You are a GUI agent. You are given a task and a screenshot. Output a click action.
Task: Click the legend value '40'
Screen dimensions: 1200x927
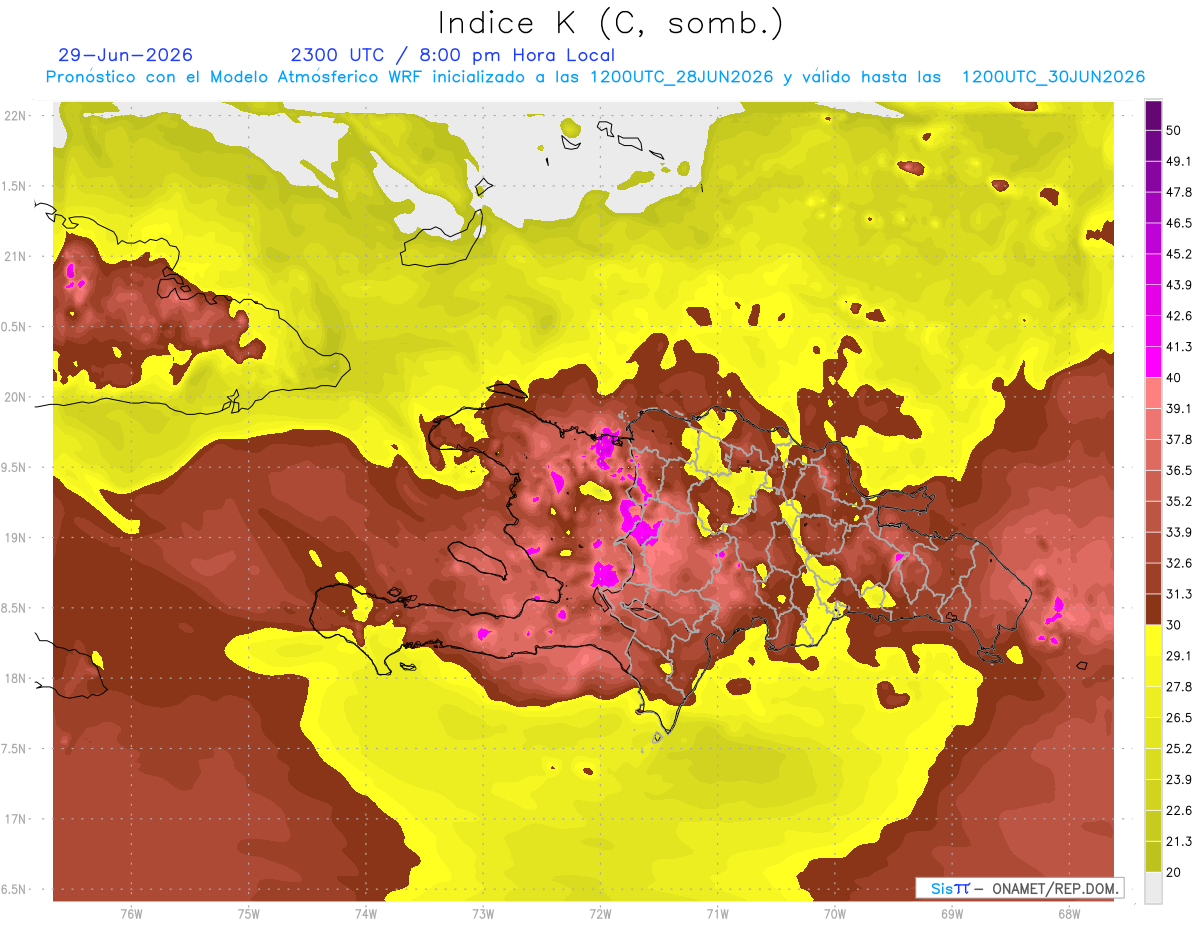pos(1175,378)
